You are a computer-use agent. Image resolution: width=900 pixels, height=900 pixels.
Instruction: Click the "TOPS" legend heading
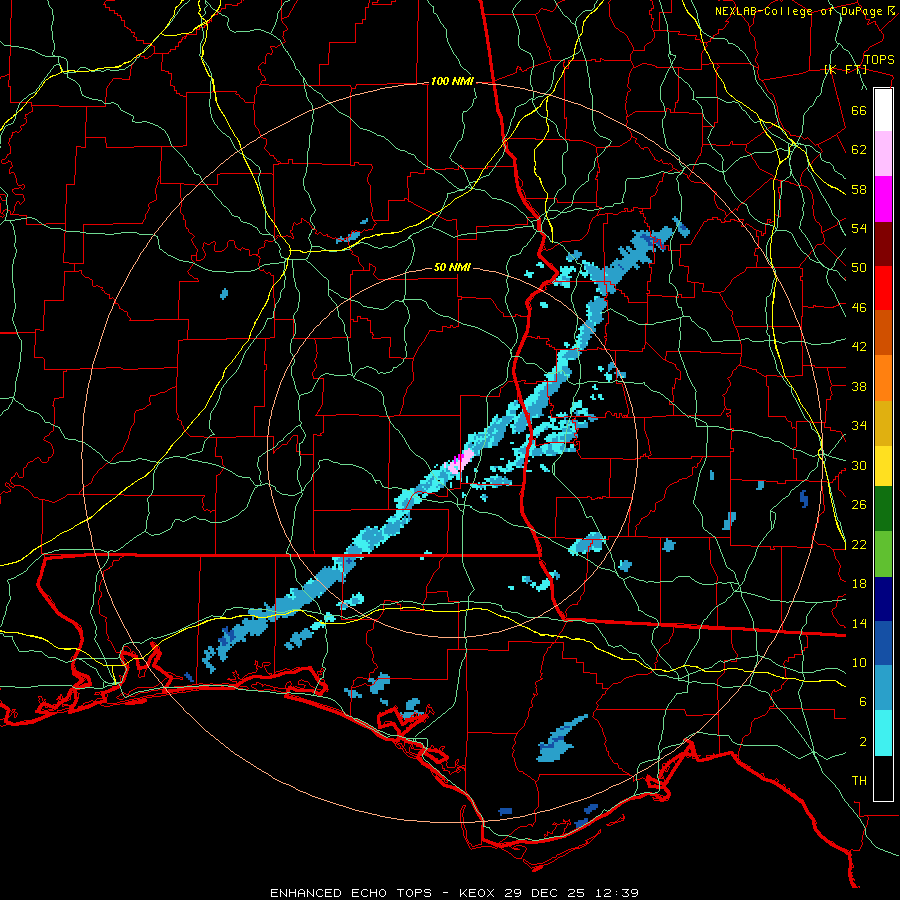tap(879, 59)
